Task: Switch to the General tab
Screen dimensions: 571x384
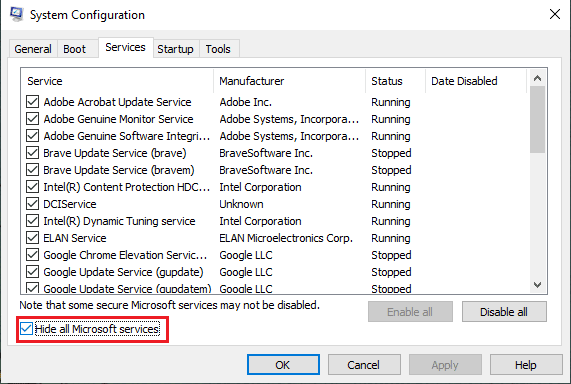Action: coord(33,49)
